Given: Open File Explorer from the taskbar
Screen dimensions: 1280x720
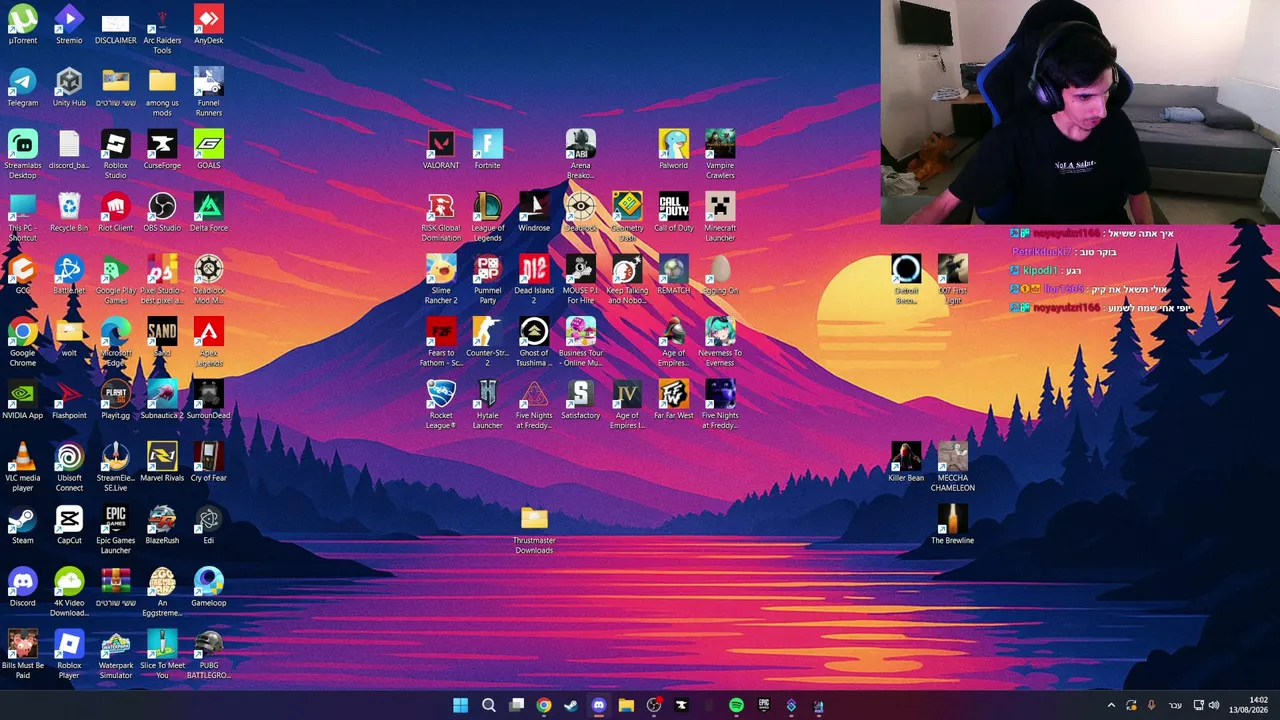Looking at the screenshot, I should (626, 705).
